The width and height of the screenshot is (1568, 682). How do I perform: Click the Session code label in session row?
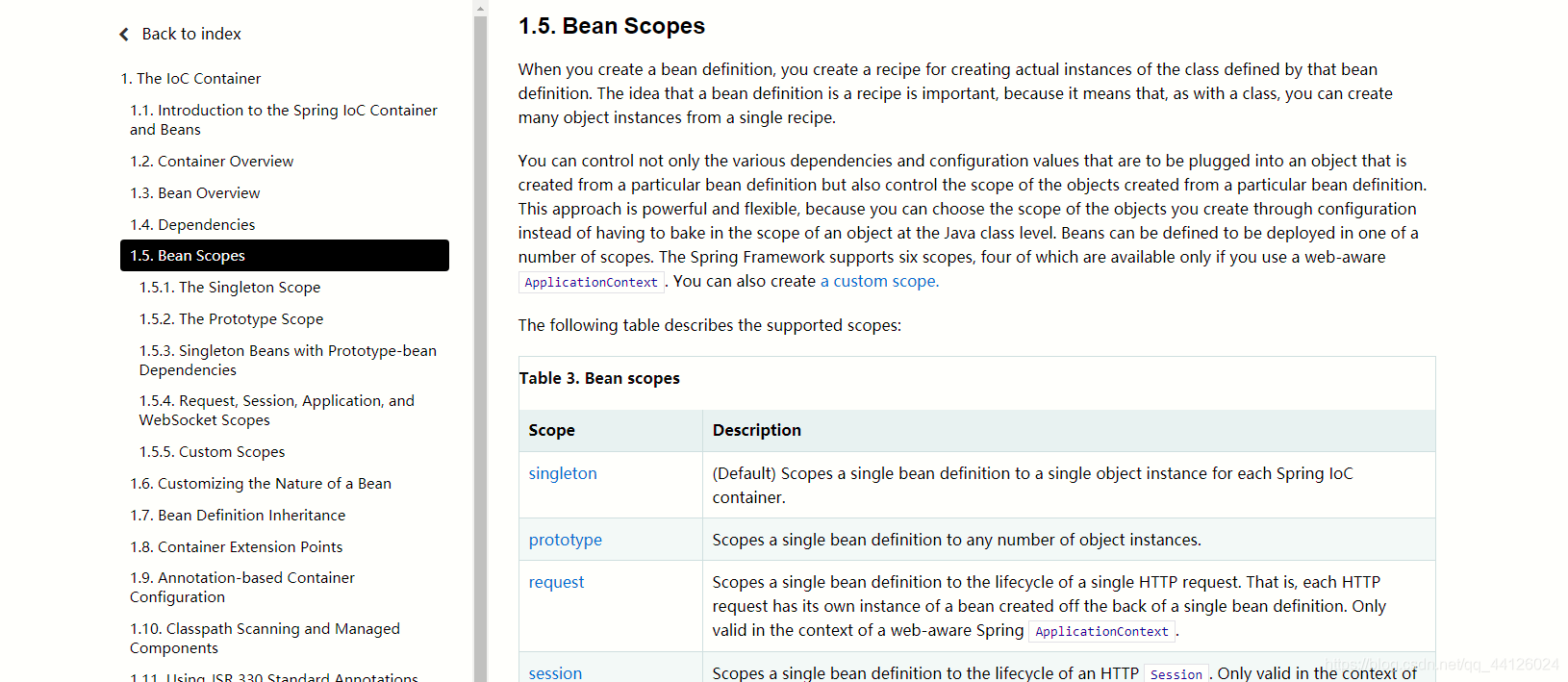pyautogui.click(x=1176, y=674)
